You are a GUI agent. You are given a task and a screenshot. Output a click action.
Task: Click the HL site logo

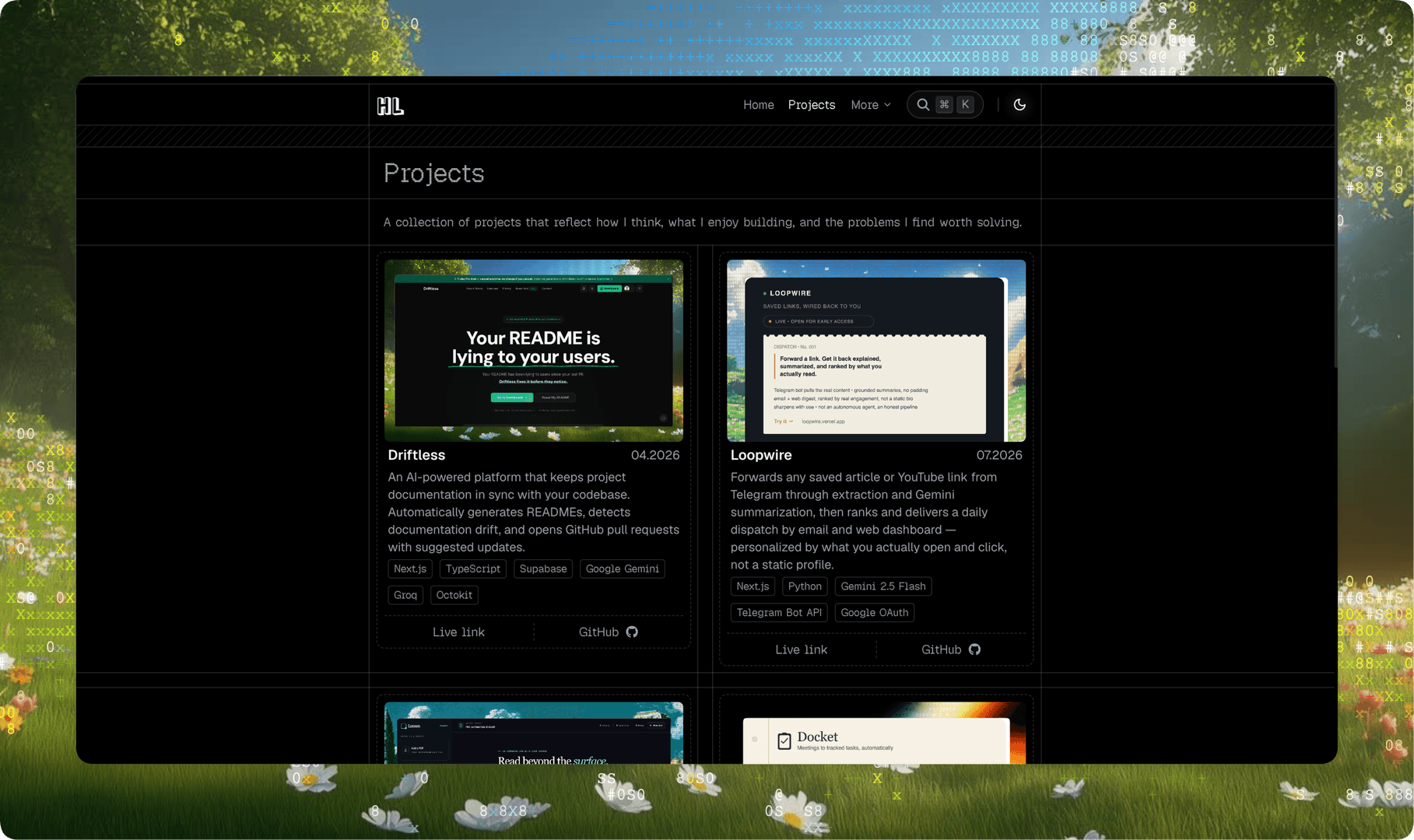click(x=390, y=106)
